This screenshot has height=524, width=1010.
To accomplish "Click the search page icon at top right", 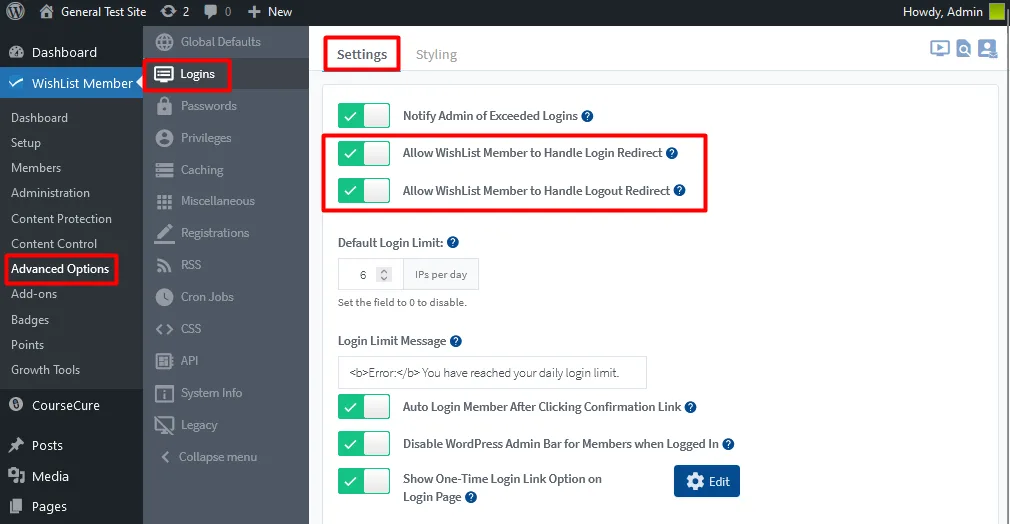I will pos(964,48).
